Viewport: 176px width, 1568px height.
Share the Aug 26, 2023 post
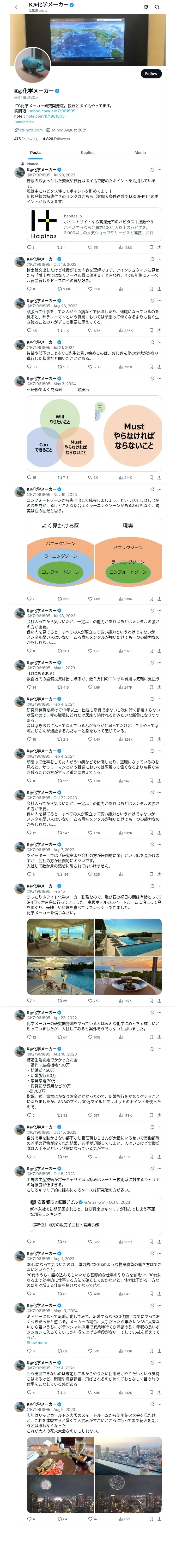point(159,331)
